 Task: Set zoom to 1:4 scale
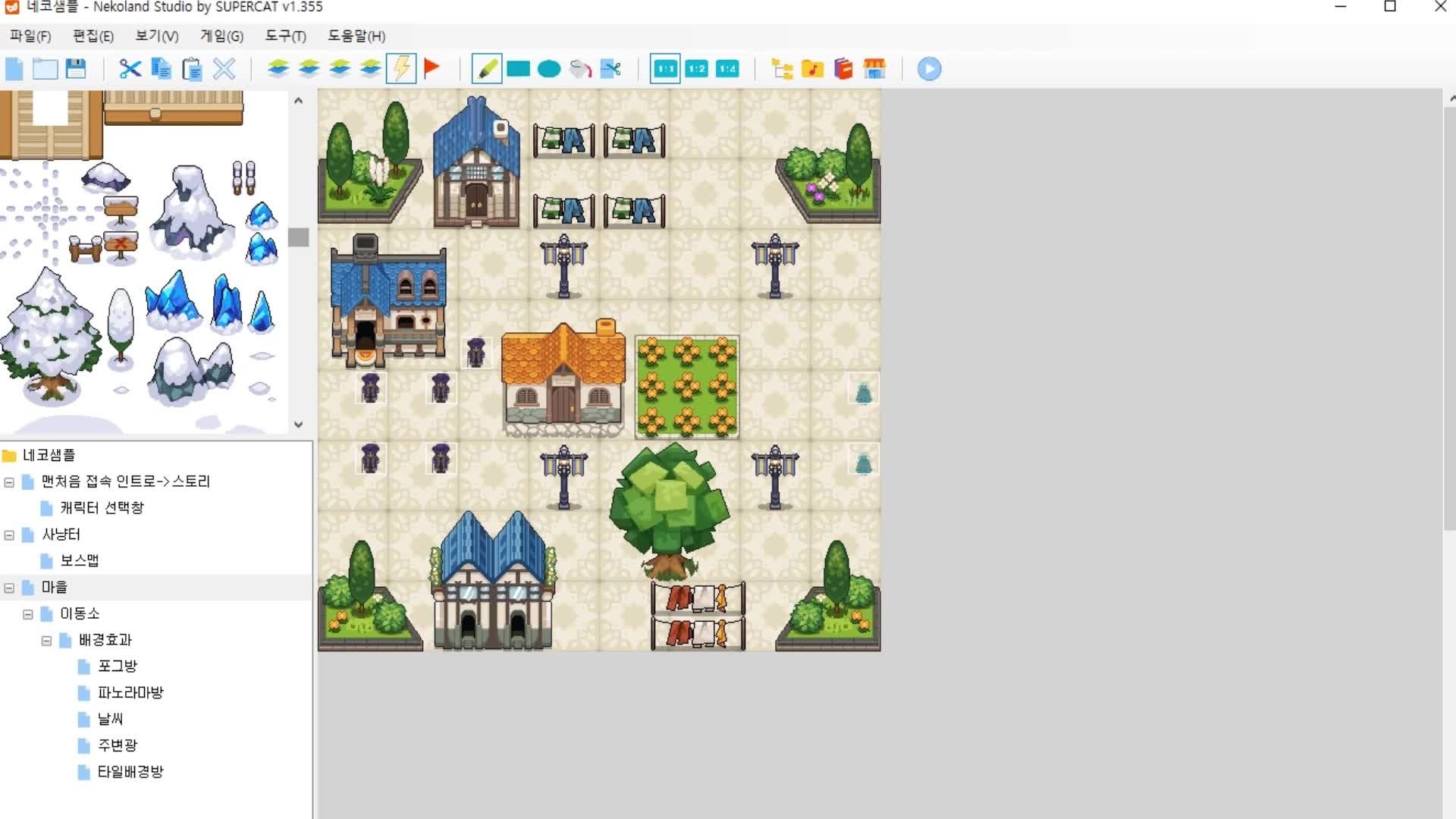point(727,69)
